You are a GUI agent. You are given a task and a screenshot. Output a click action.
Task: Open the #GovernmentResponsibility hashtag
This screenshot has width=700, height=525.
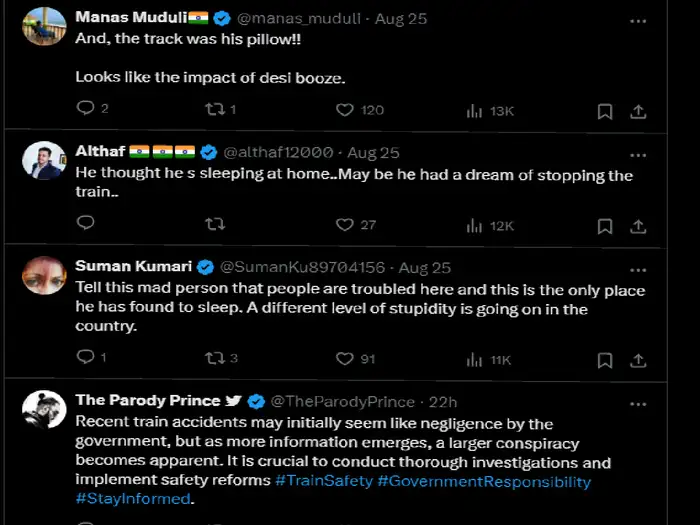click(484, 481)
